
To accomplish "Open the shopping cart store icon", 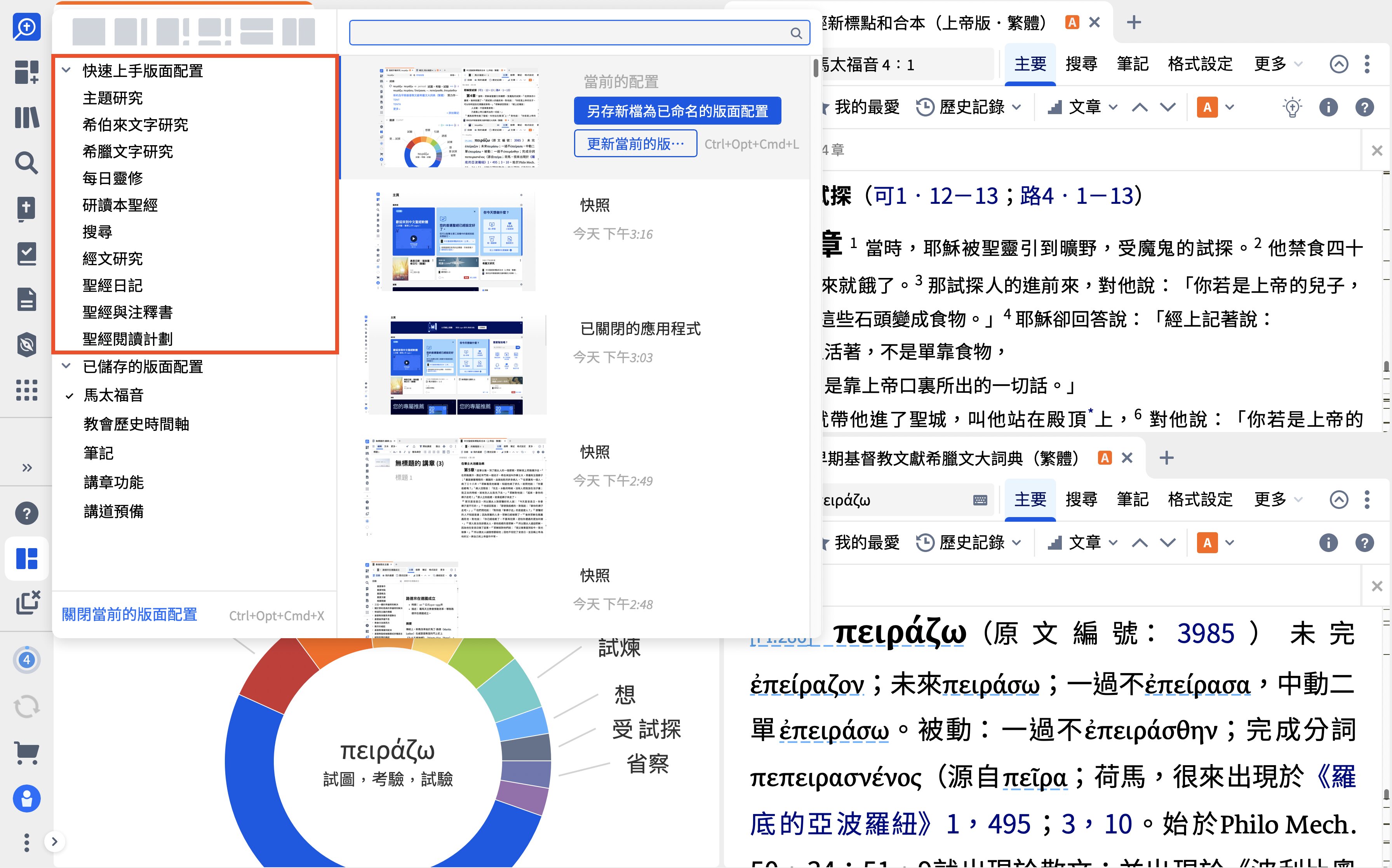I will (x=26, y=753).
